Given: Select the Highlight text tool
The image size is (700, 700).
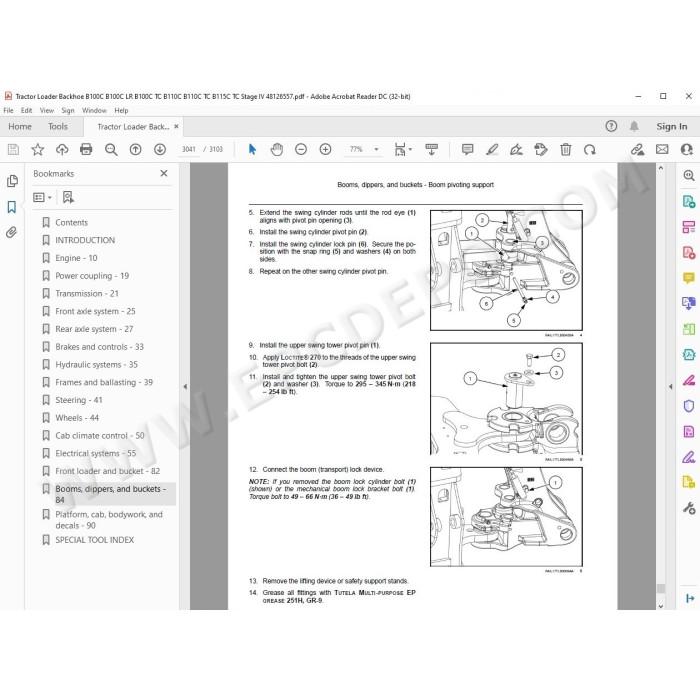Looking at the screenshot, I should pos(492,149).
